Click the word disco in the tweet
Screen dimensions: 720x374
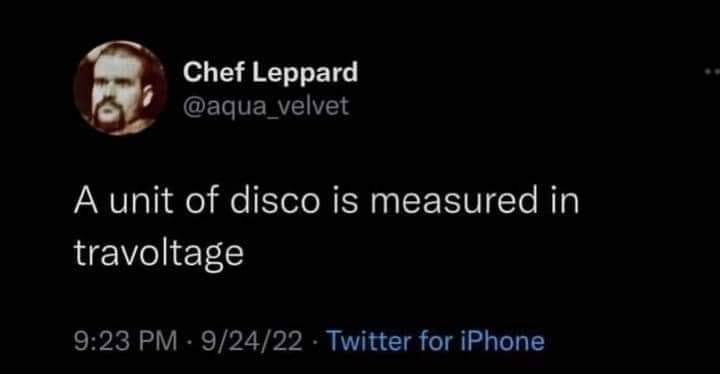(275, 201)
